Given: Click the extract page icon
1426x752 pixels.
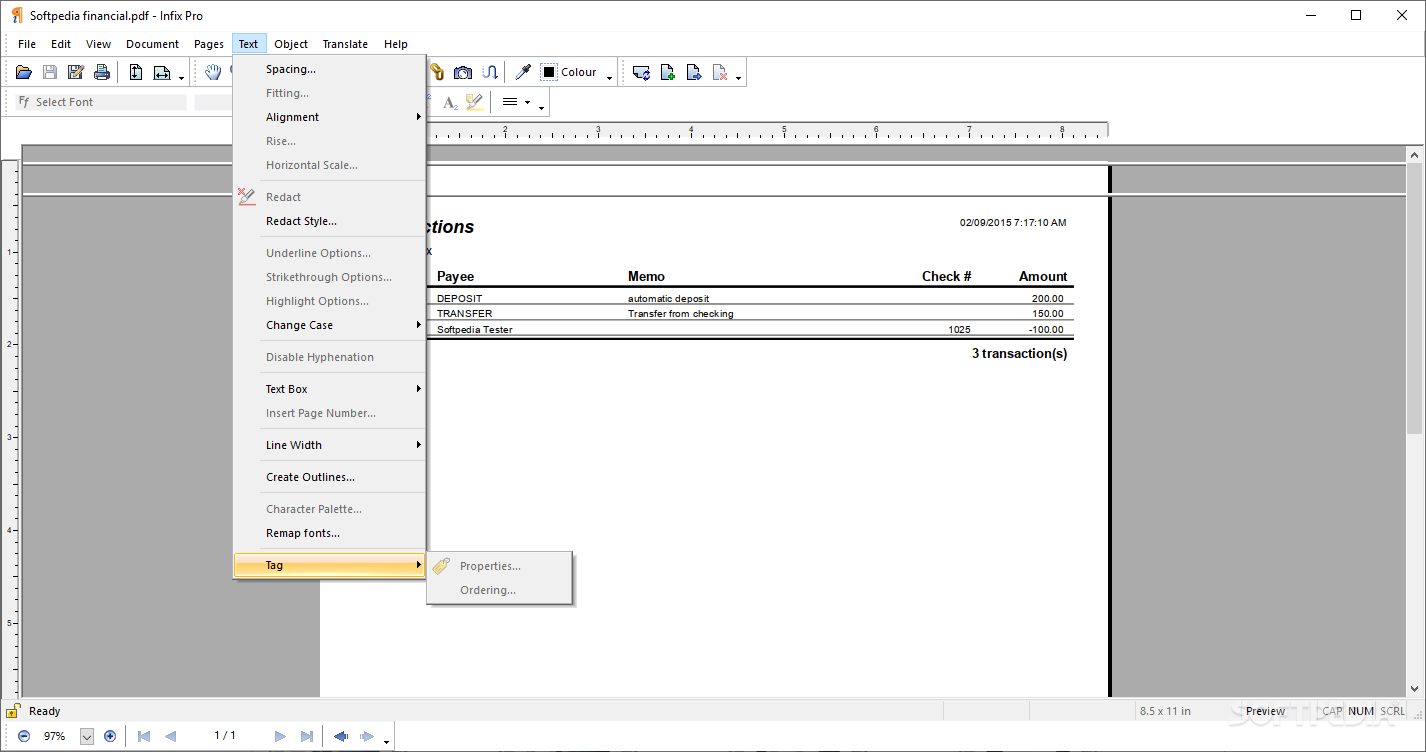Looking at the screenshot, I should 694,72.
